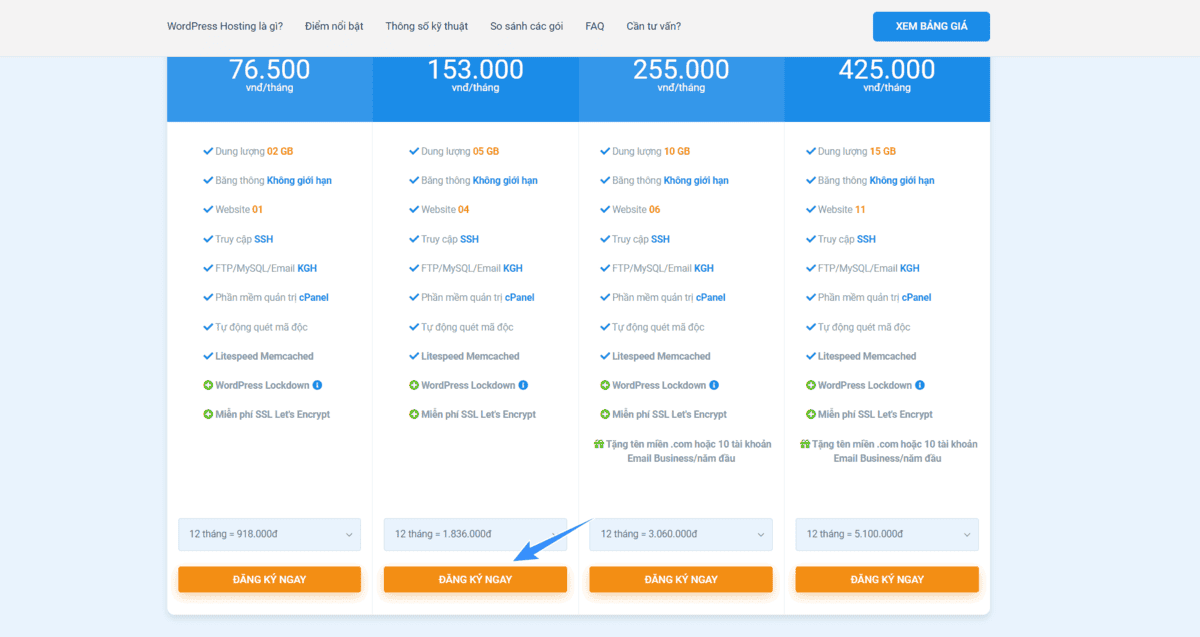The width and height of the screenshot is (1200, 637).
Task: Click info icon beside WordPress Lockdown, 10 GB plan
Action: [714, 385]
